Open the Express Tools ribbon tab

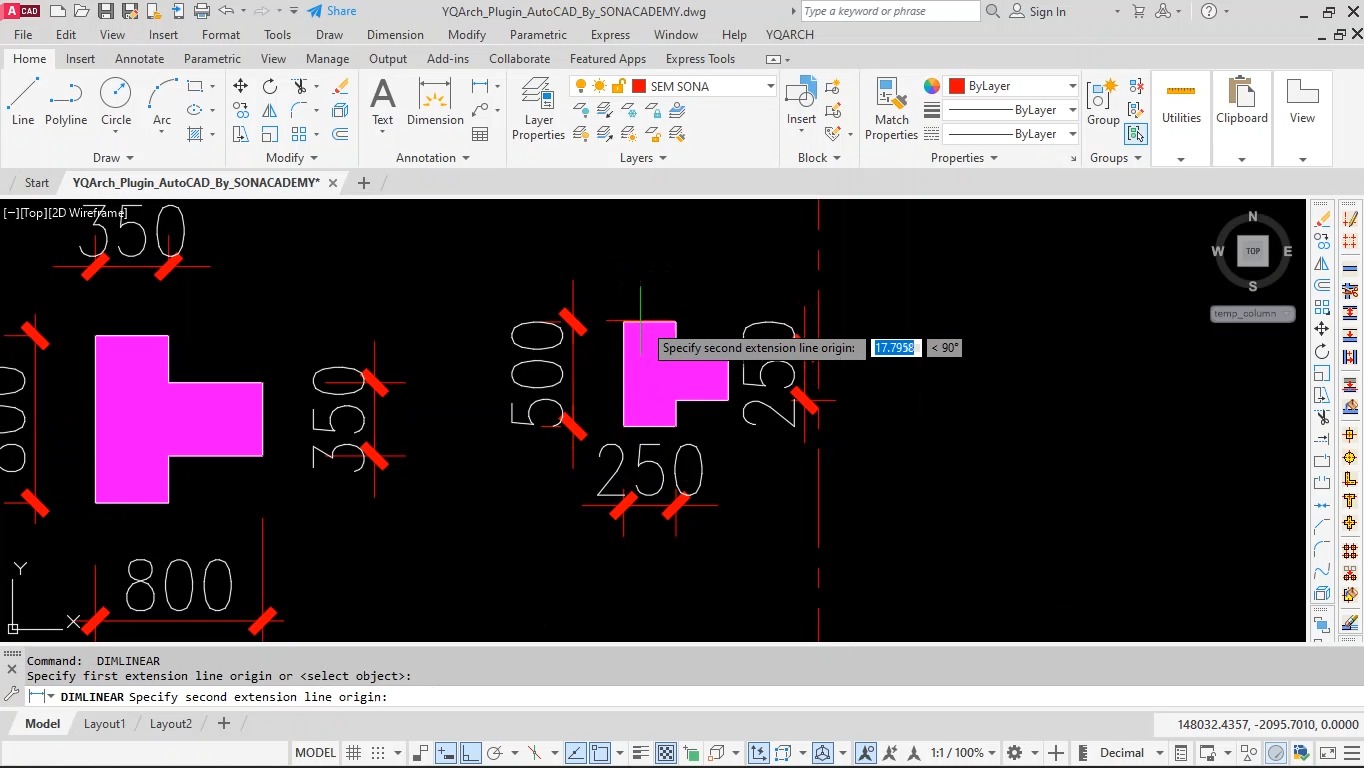pos(700,59)
